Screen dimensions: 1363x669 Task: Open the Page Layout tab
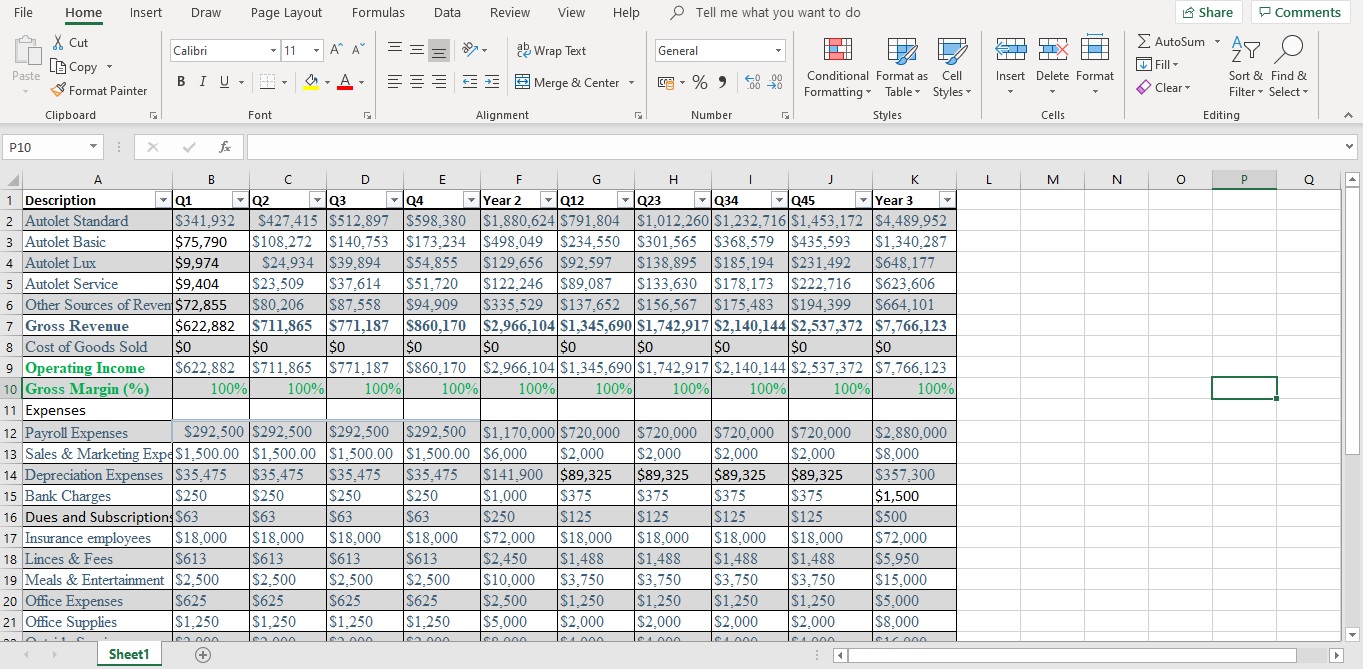pyautogui.click(x=286, y=13)
